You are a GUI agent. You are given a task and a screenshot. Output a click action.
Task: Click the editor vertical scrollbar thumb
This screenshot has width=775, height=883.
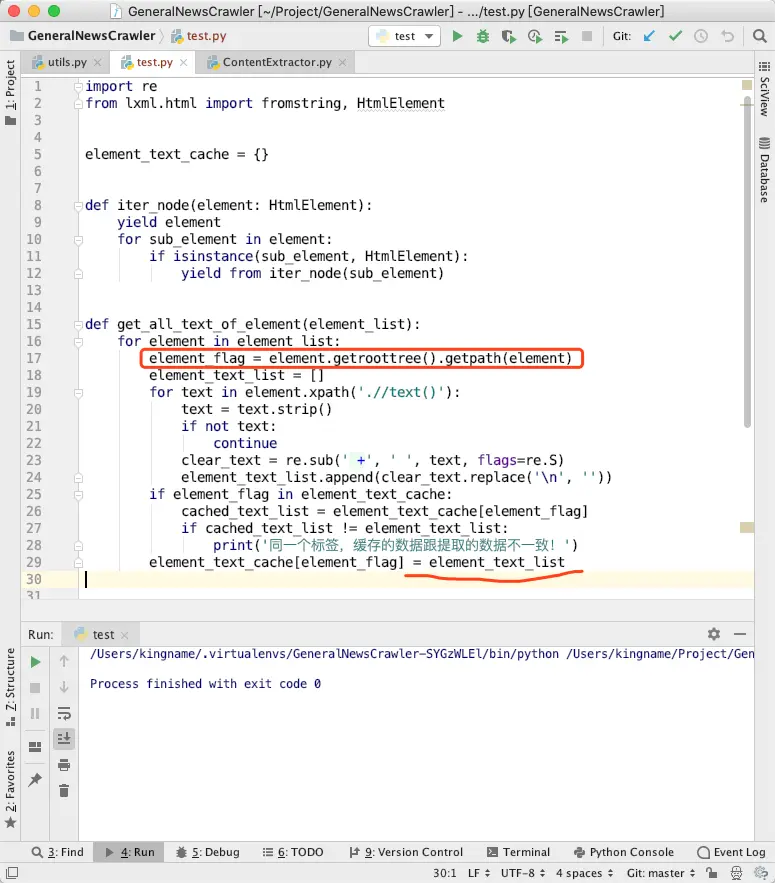click(747, 262)
